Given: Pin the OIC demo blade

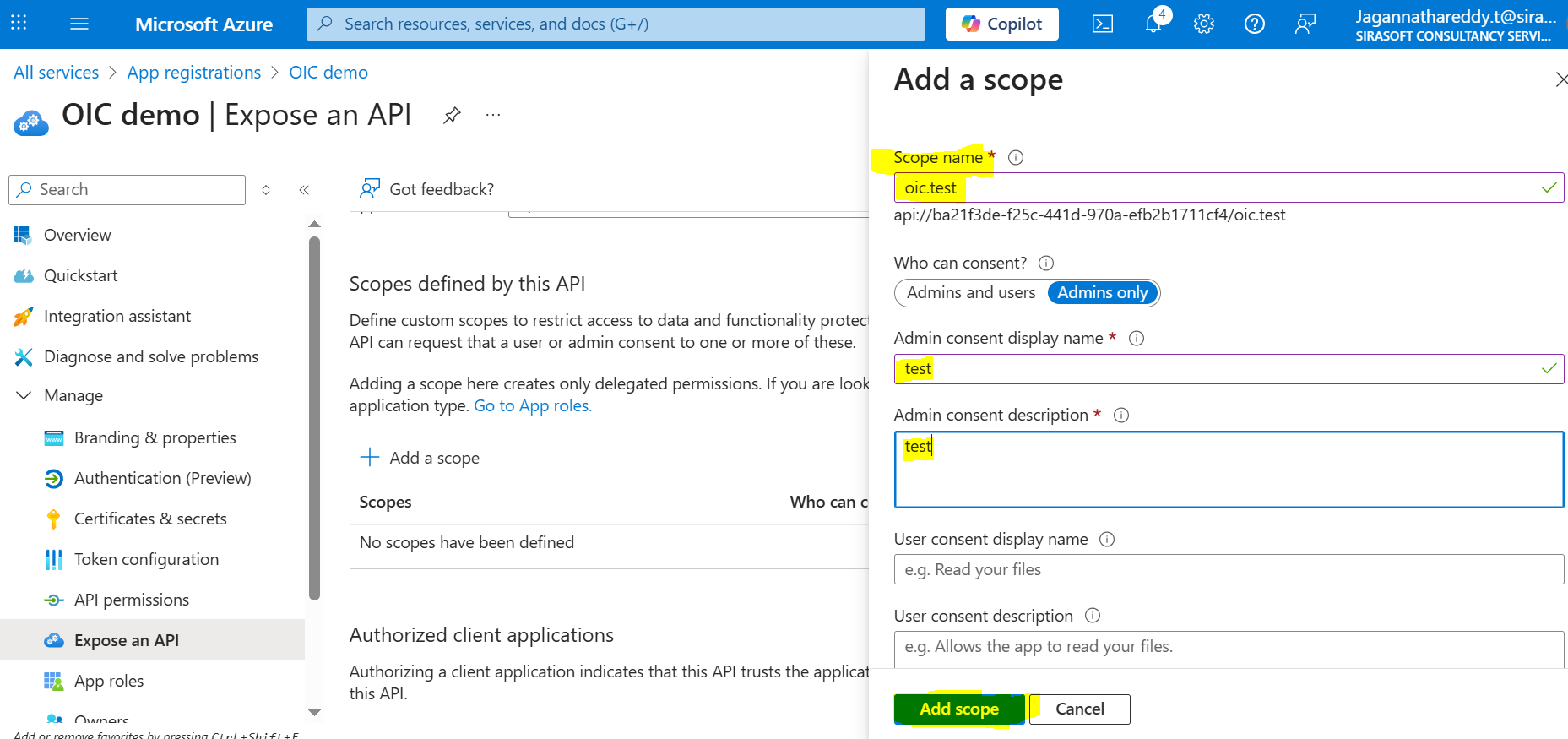Looking at the screenshot, I should (452, 115).
